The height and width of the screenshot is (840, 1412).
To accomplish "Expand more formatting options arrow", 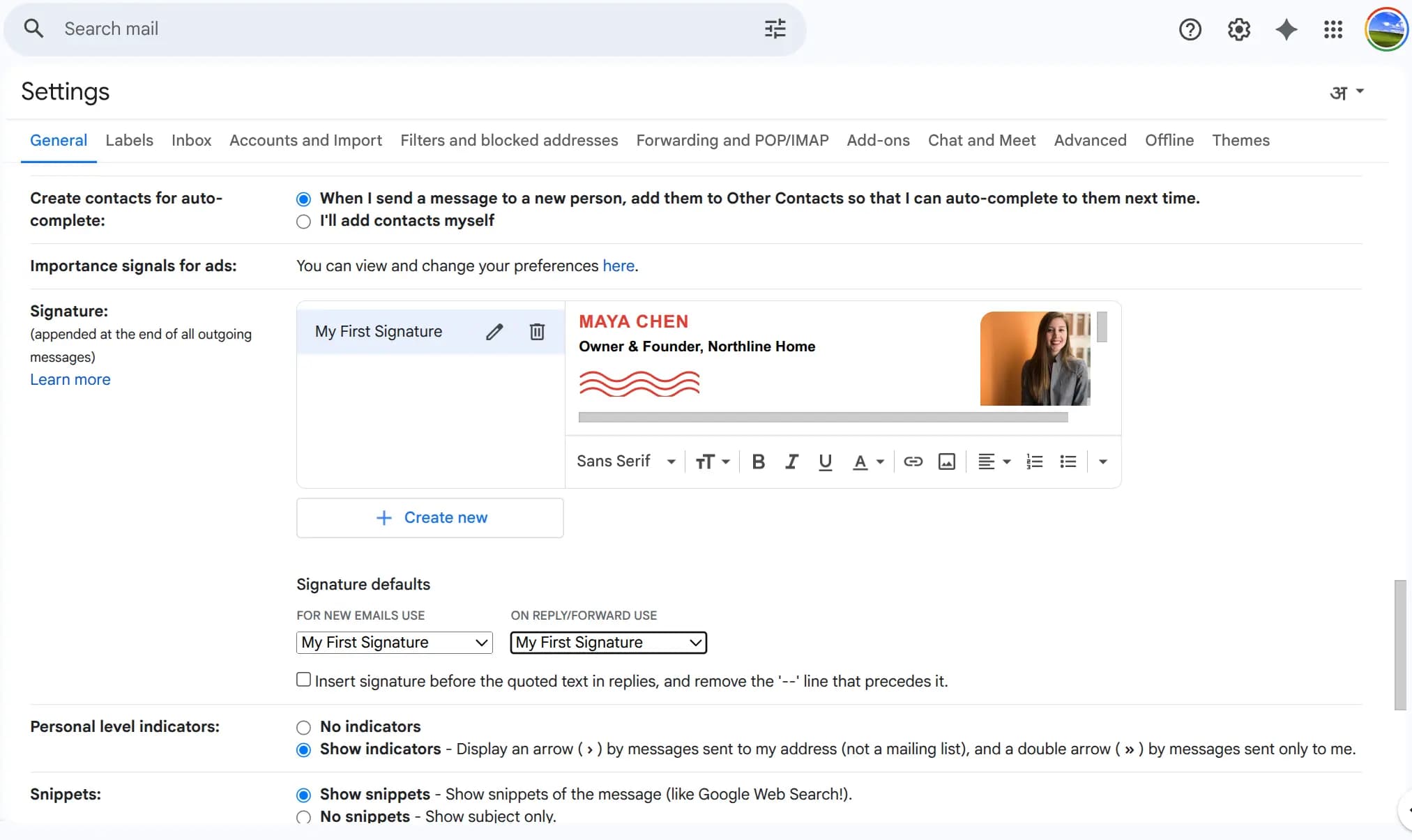I will pos(1102,461).
